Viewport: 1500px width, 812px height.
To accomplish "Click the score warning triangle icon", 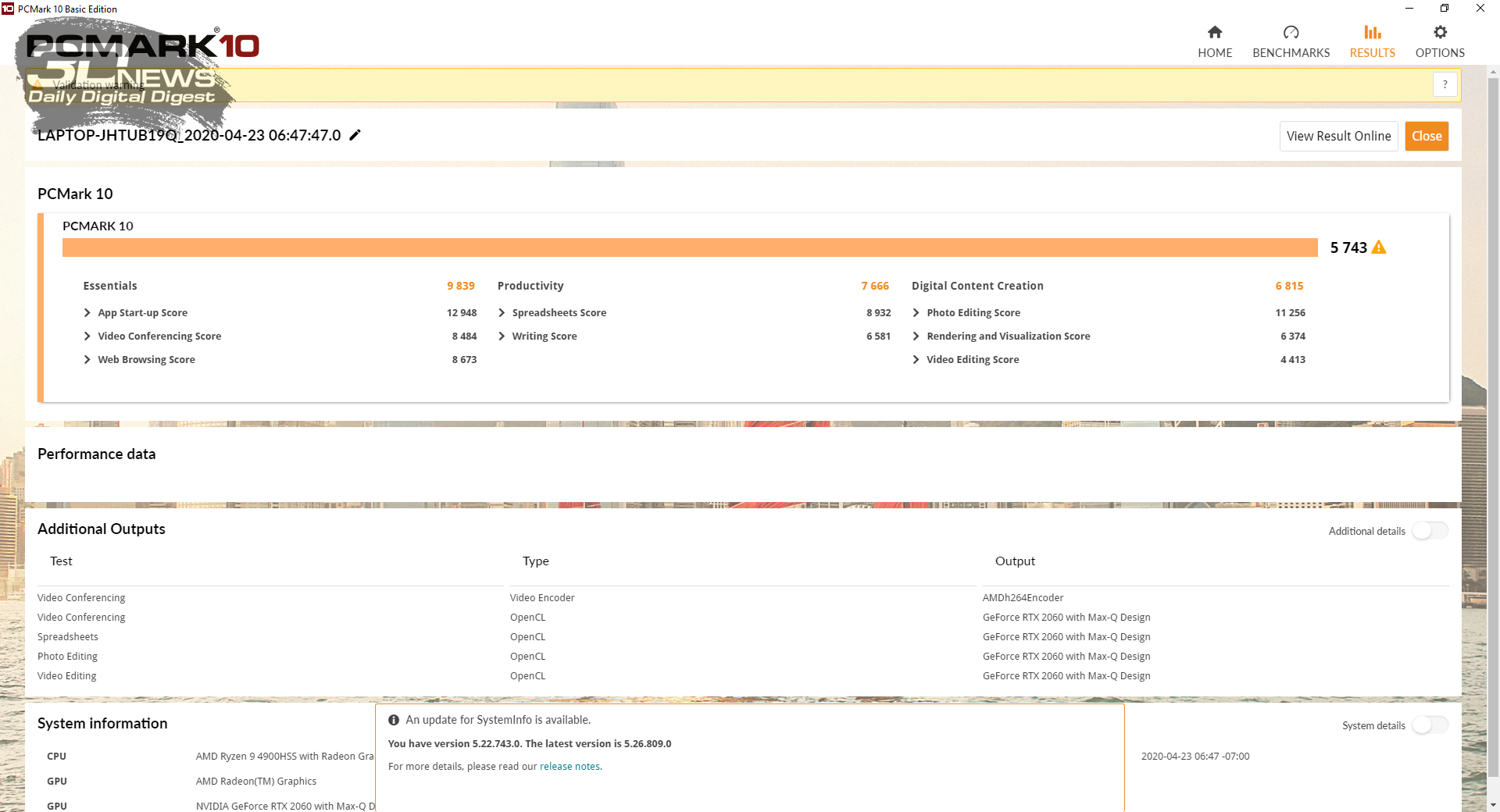I will [x=1379, y=248].
